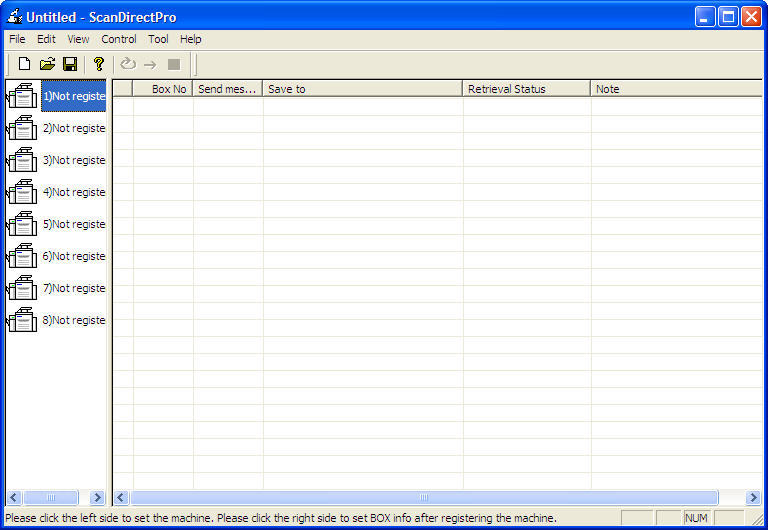
Task: Select machine 1 Not registered icon
Action: click(22, 97)
